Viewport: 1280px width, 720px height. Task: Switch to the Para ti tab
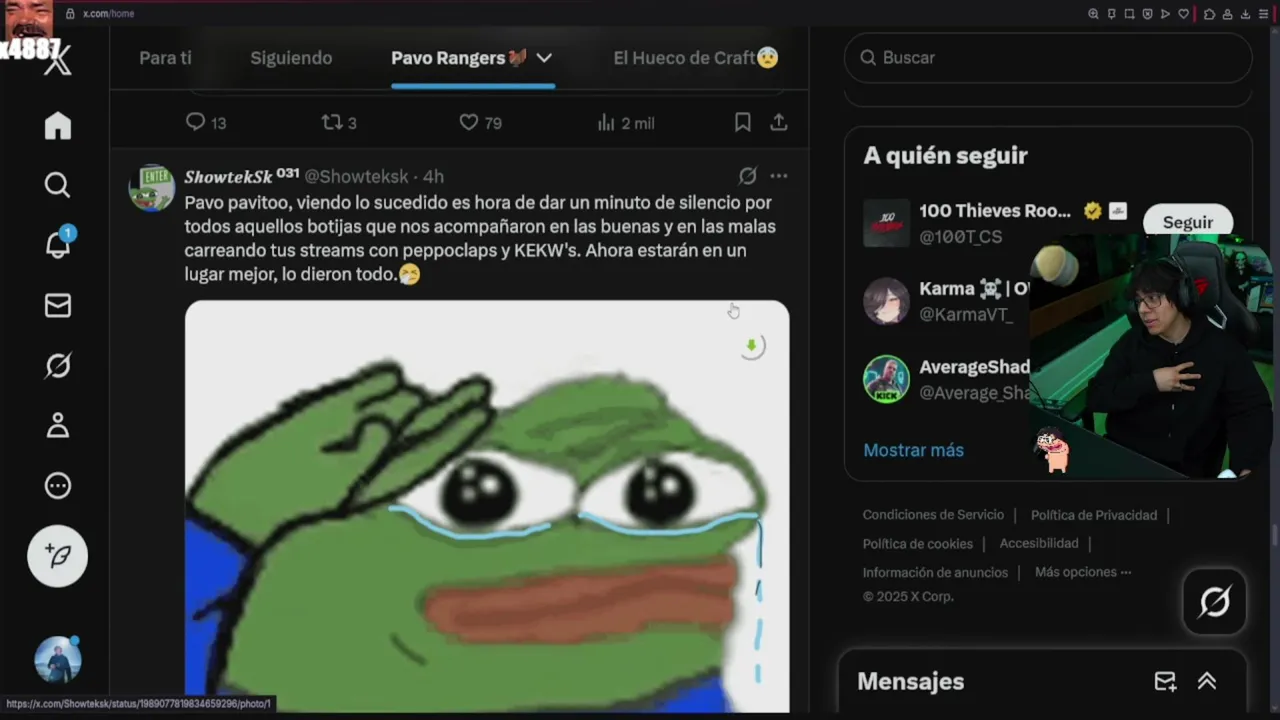pos(165,58)
